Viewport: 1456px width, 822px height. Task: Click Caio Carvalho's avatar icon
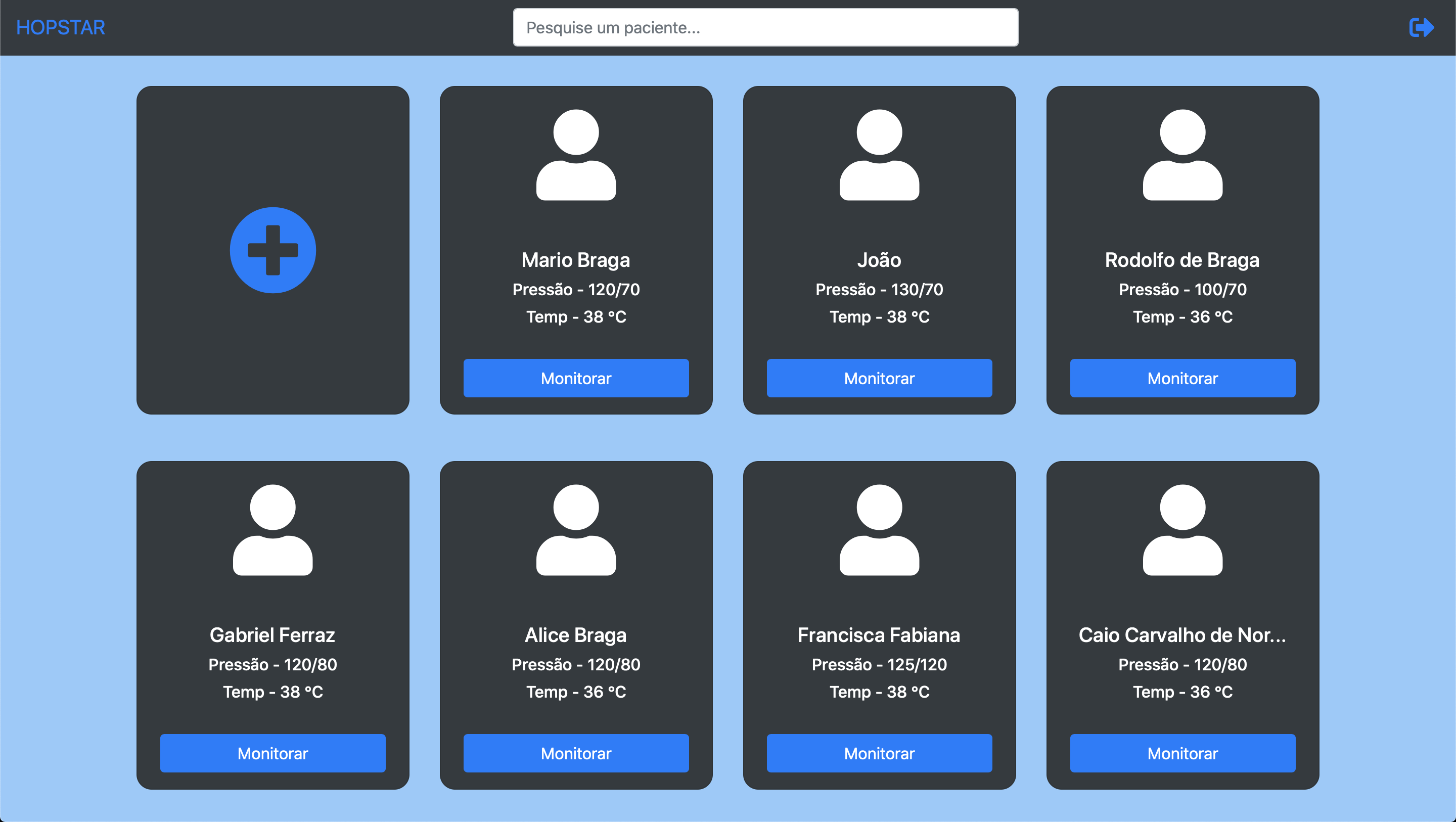tap(1182, 530)
